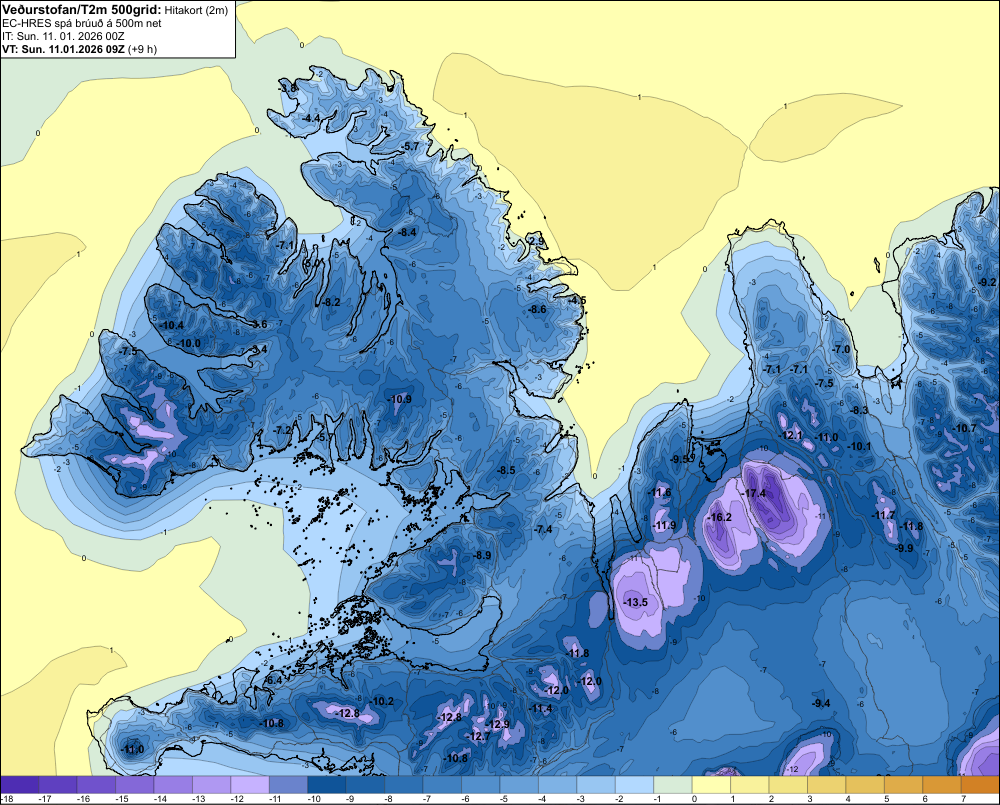Select the -7.2 temperature label

click(282, 431)
